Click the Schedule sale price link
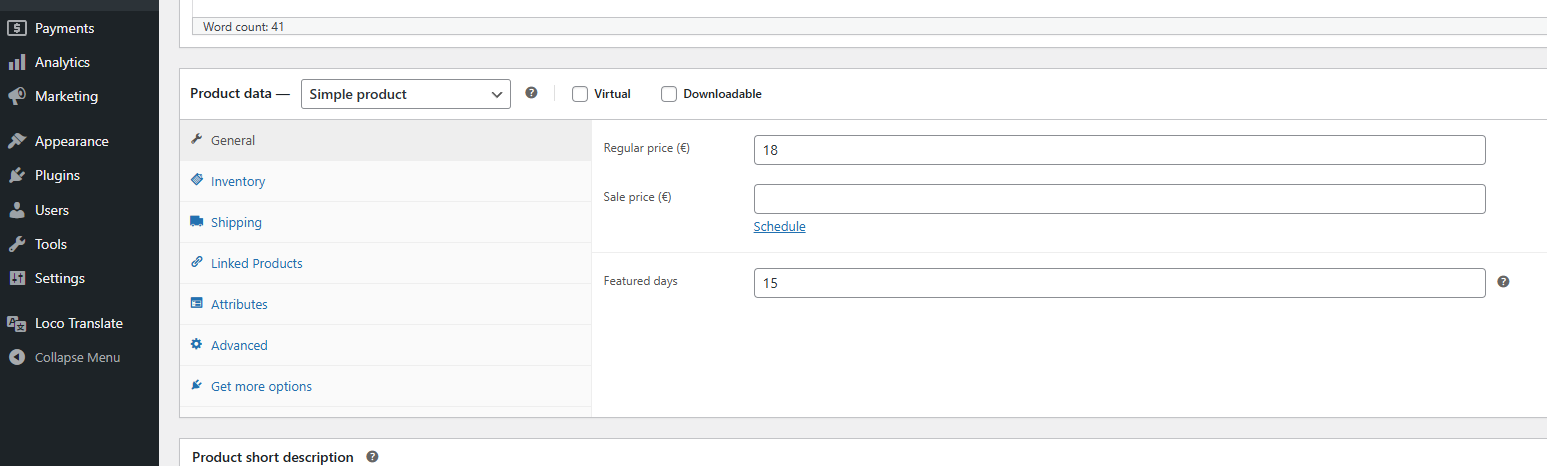The width and height of the screenshot is (1547, 466). (x=779, y=226)
